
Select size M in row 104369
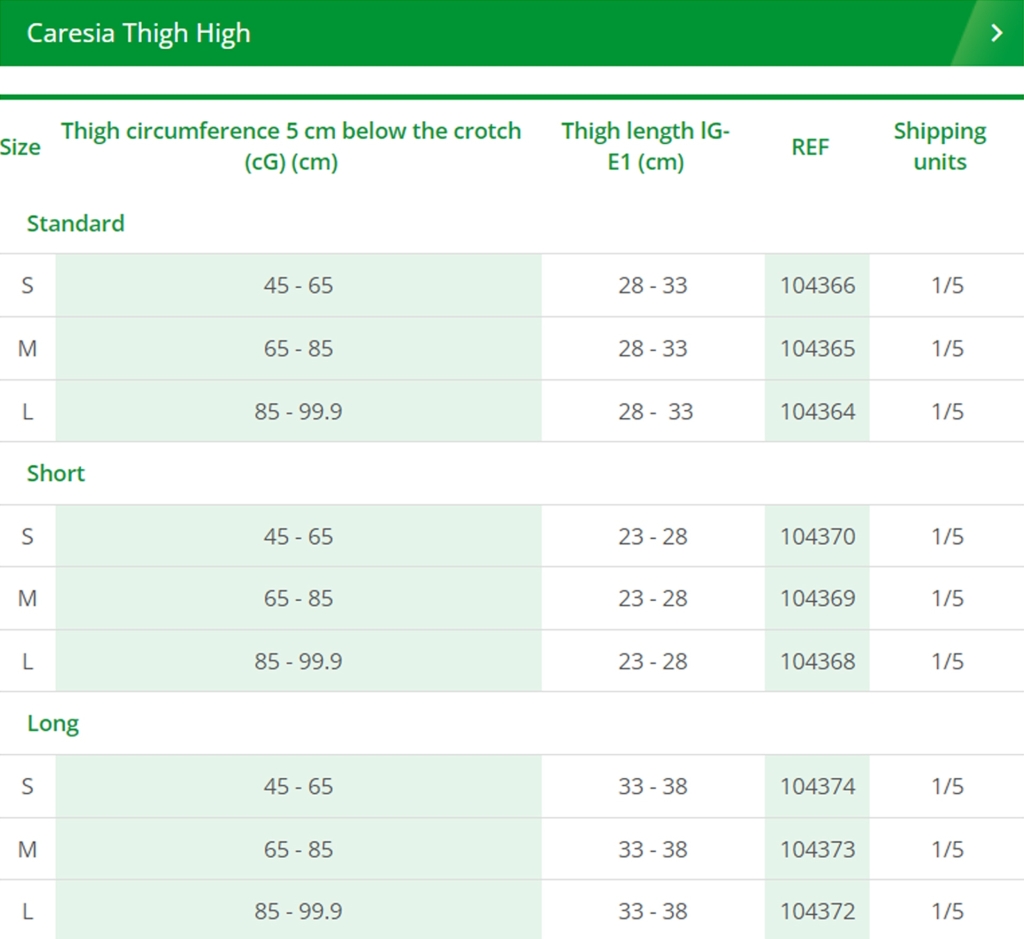click(27, 598)
